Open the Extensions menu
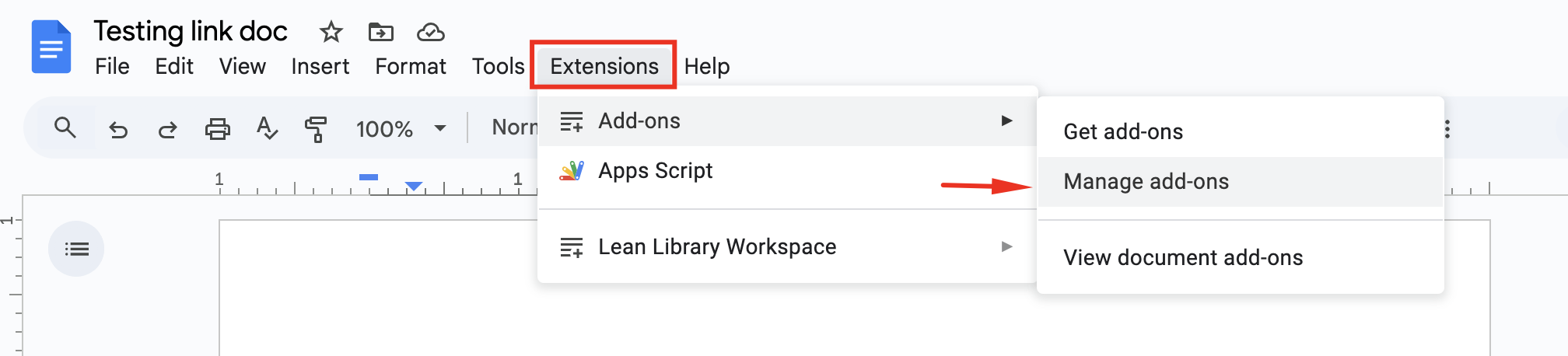Image resolution: width=1568 pixels, height=356 pixels. (604, 66)
